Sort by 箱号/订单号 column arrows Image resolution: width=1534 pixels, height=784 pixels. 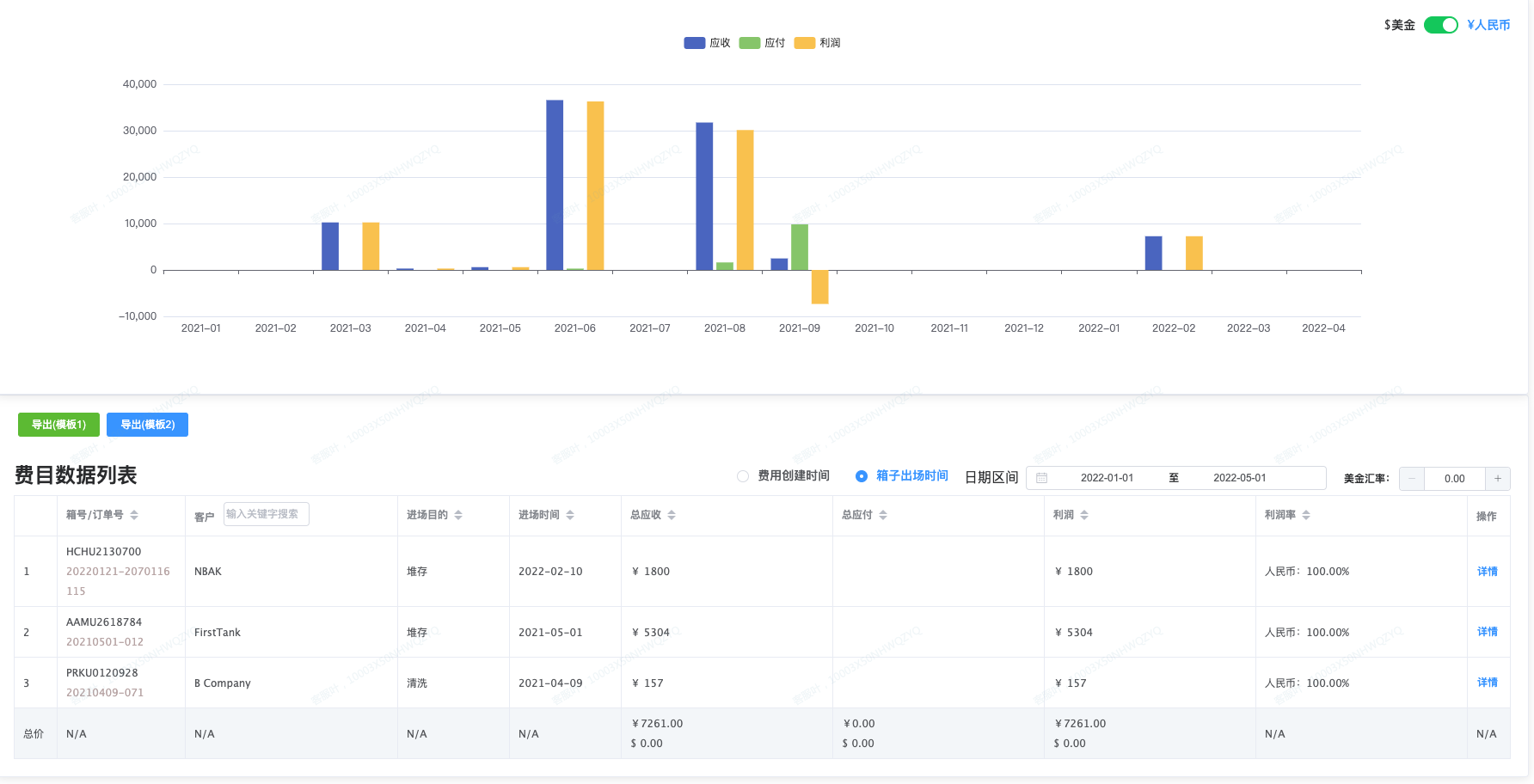point(134,515)
